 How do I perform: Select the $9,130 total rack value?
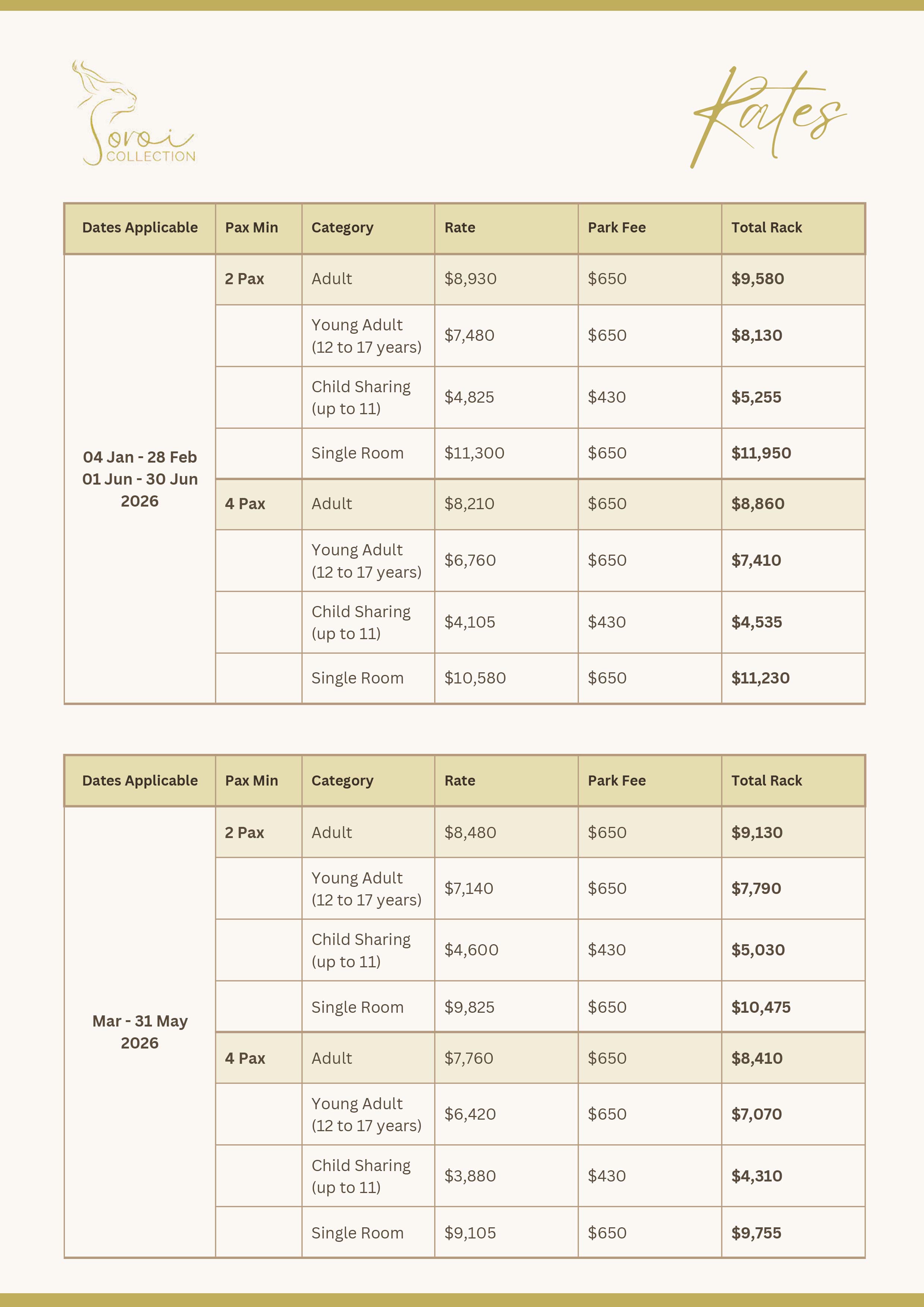click(x=757, y=833)
